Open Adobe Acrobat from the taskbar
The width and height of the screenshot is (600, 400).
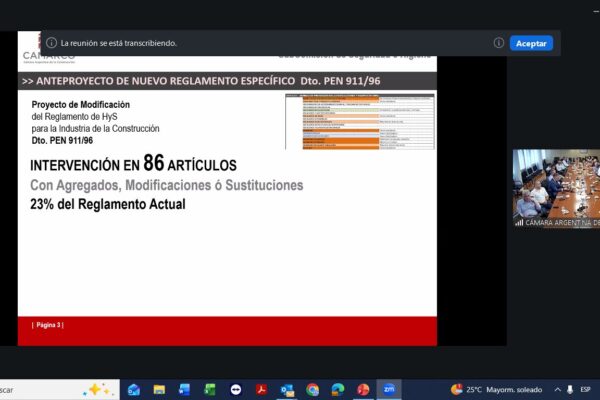coord(261,390)
